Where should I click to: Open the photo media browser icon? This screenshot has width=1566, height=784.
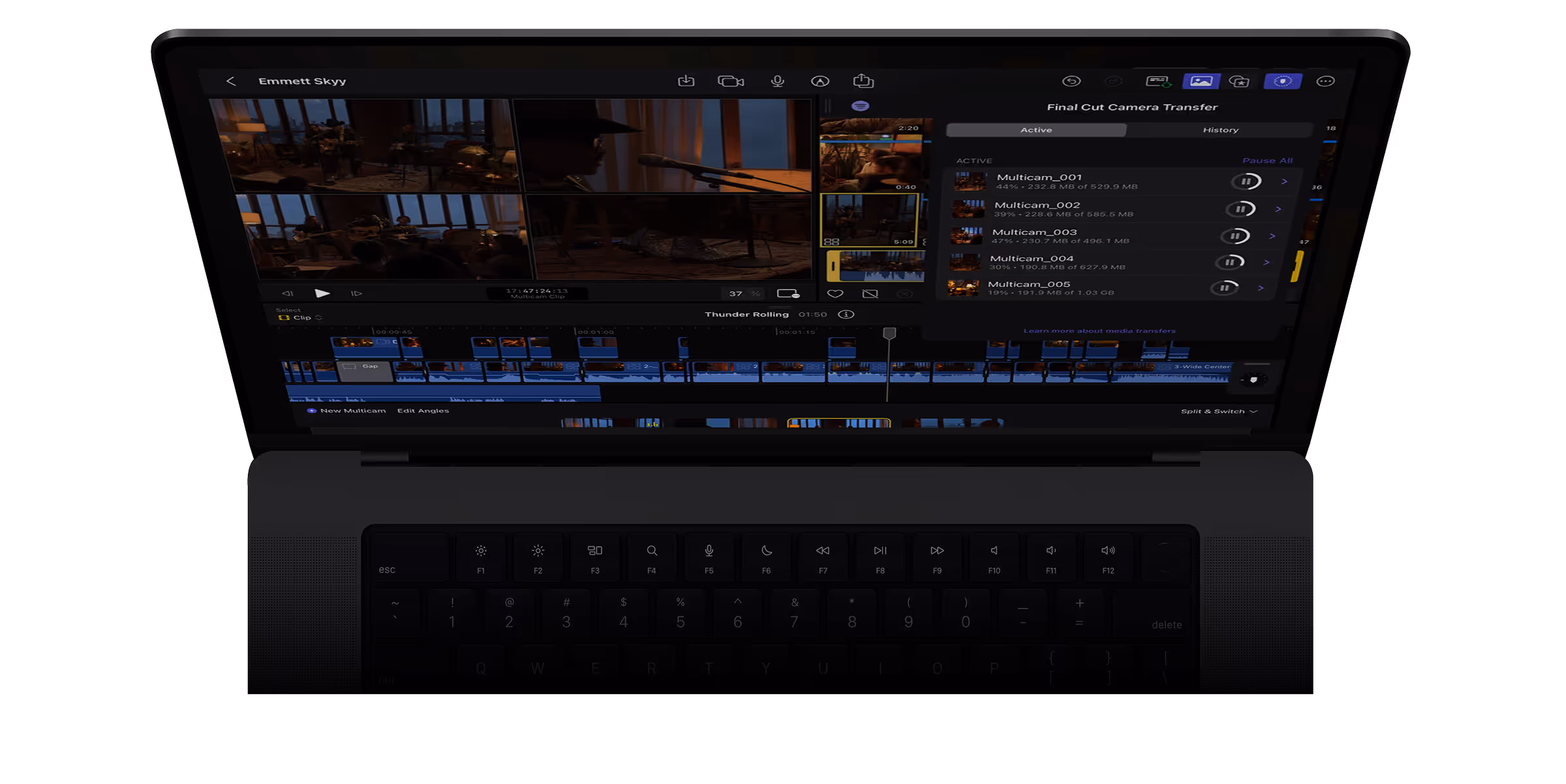click(1201, 81)
